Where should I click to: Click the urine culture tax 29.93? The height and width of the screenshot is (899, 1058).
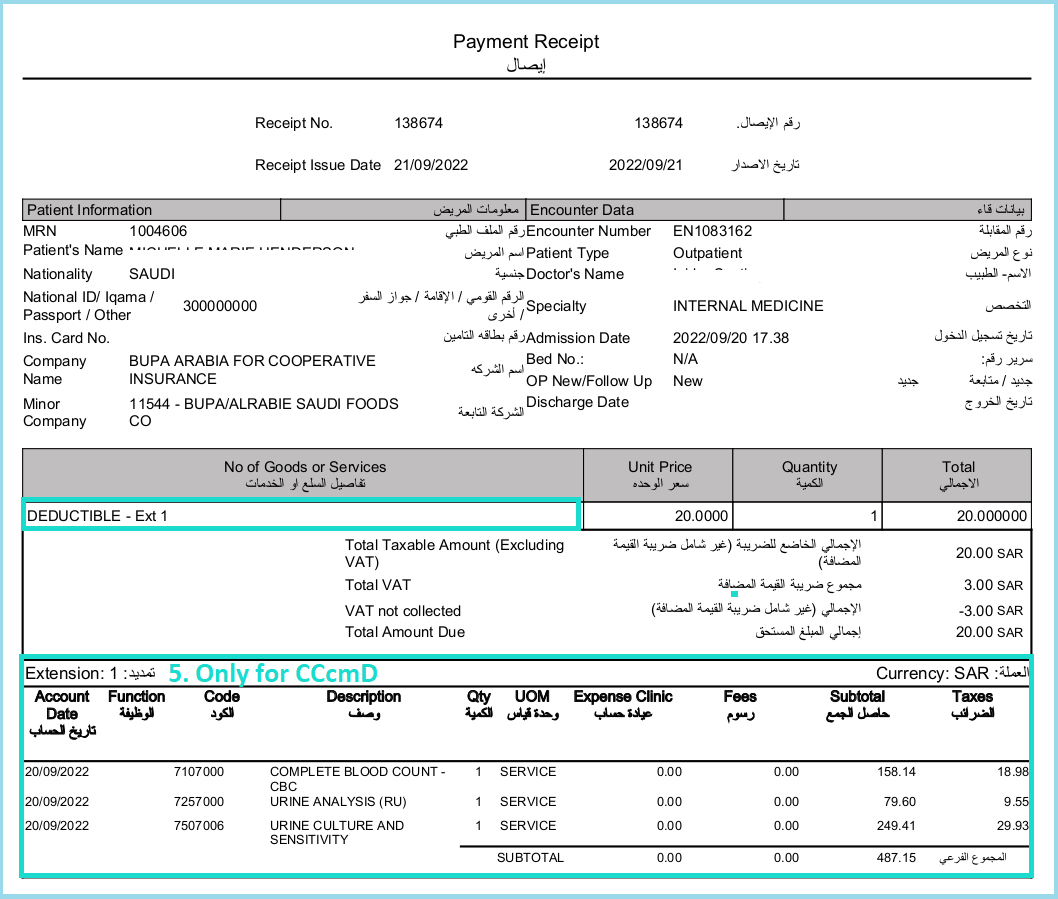(x=1013, y=825)
